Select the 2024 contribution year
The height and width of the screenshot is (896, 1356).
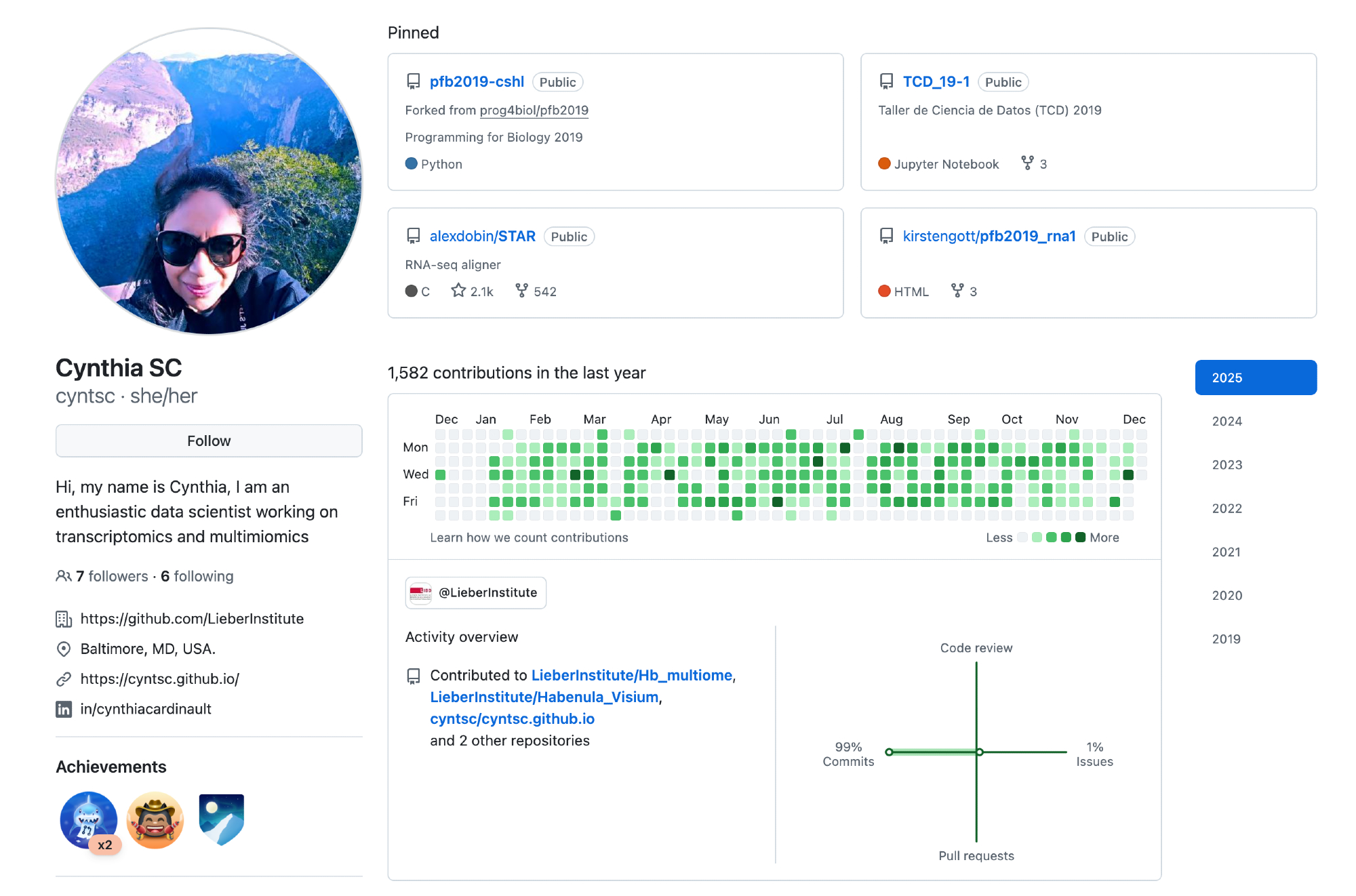tap(1227, 421)
